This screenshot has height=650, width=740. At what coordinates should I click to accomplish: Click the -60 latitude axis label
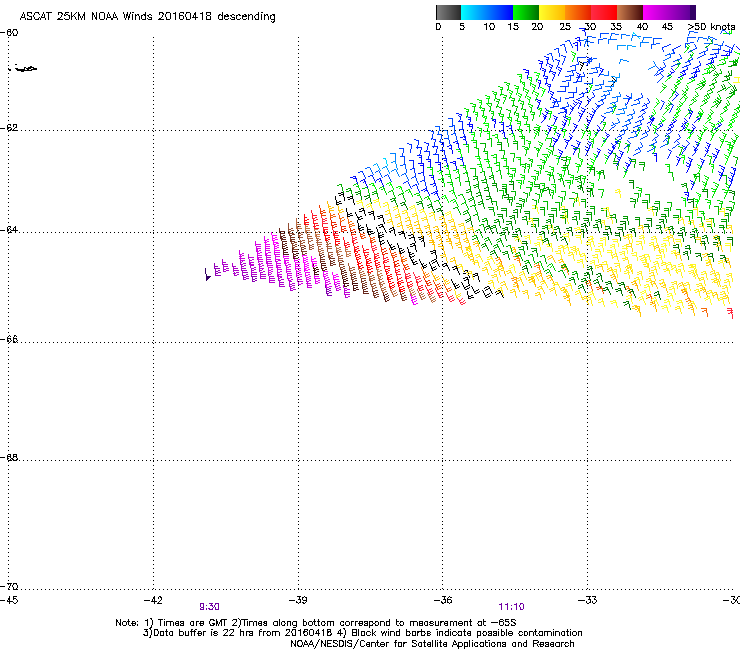9,33
